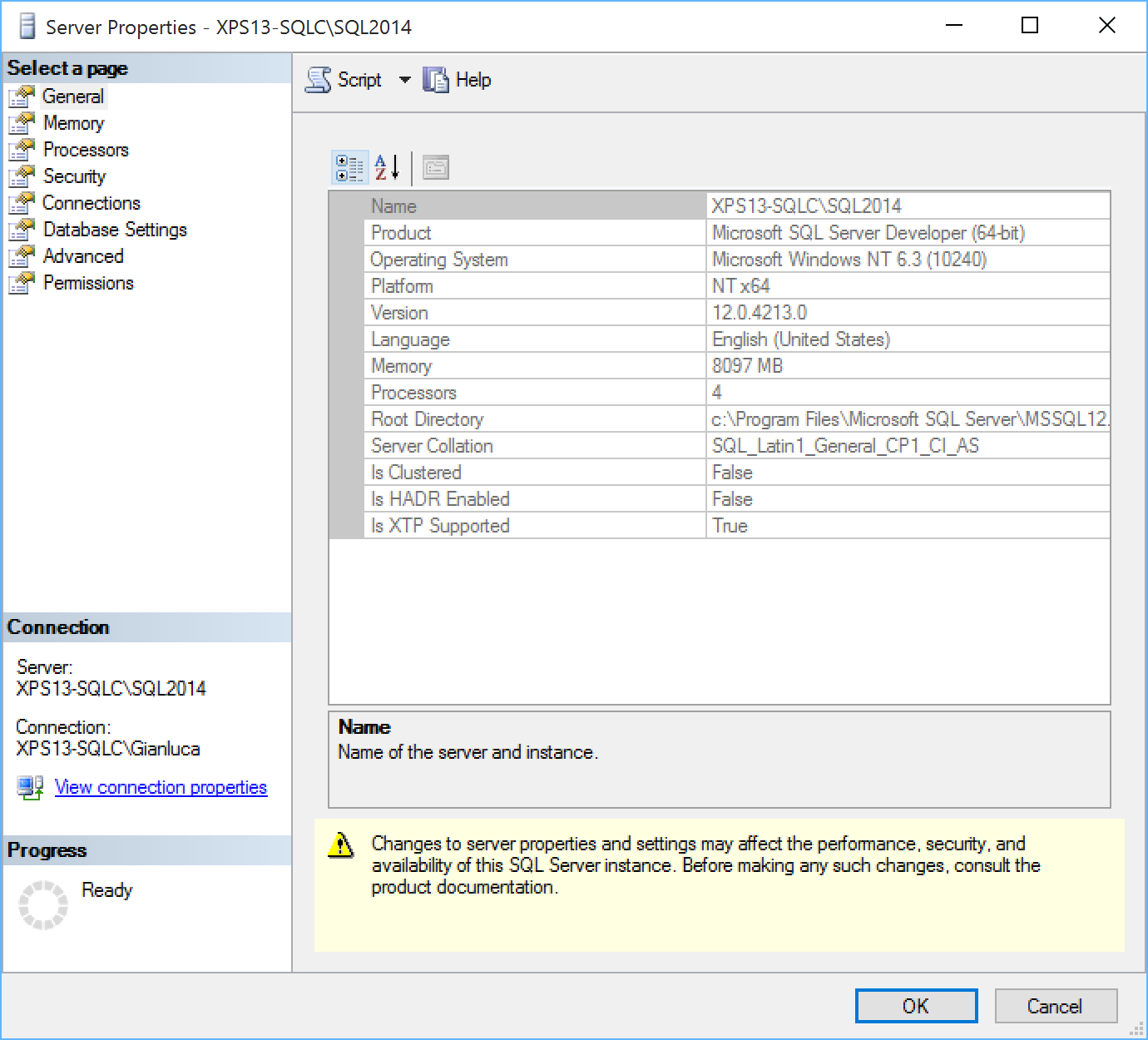Click the Security page icon

(22, 176)
